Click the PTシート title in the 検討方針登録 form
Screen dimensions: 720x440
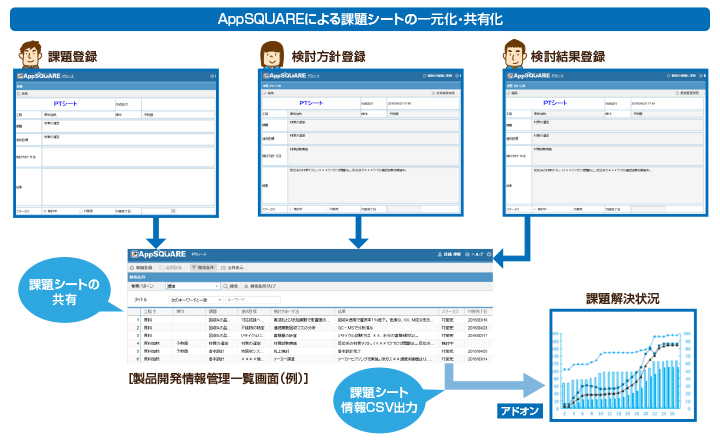tap(311, 103)
